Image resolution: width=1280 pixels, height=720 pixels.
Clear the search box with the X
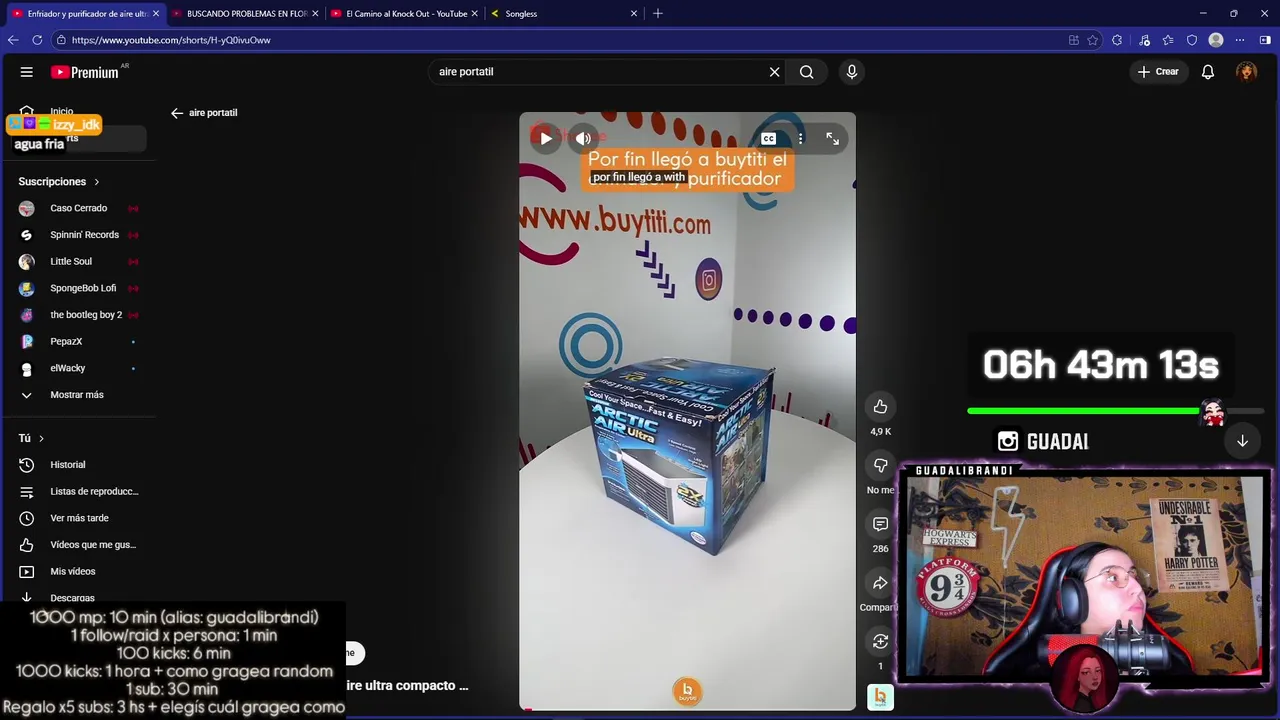(x=774, y=72)
